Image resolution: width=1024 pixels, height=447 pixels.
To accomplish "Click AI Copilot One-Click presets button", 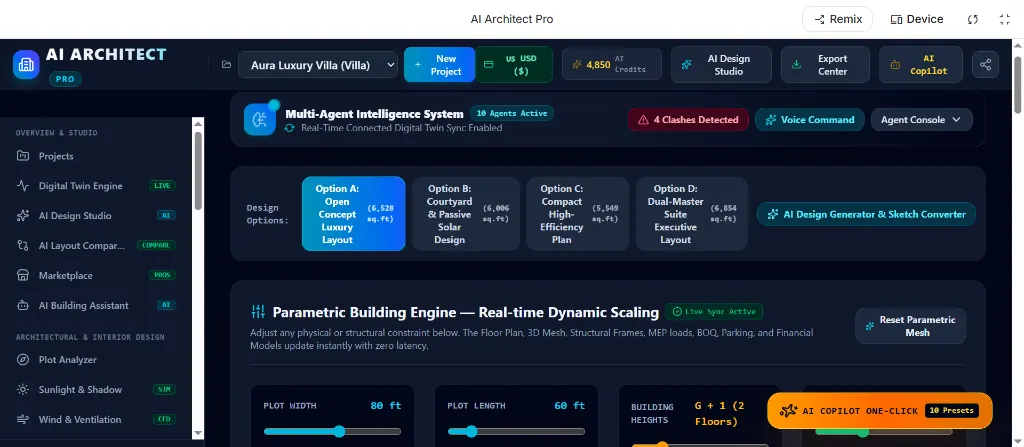I will [880, 410].
